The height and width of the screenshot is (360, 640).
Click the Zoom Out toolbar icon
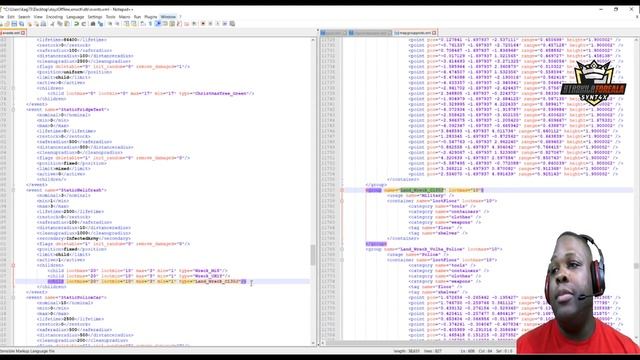pyautogui.click(x=118, y=24)
